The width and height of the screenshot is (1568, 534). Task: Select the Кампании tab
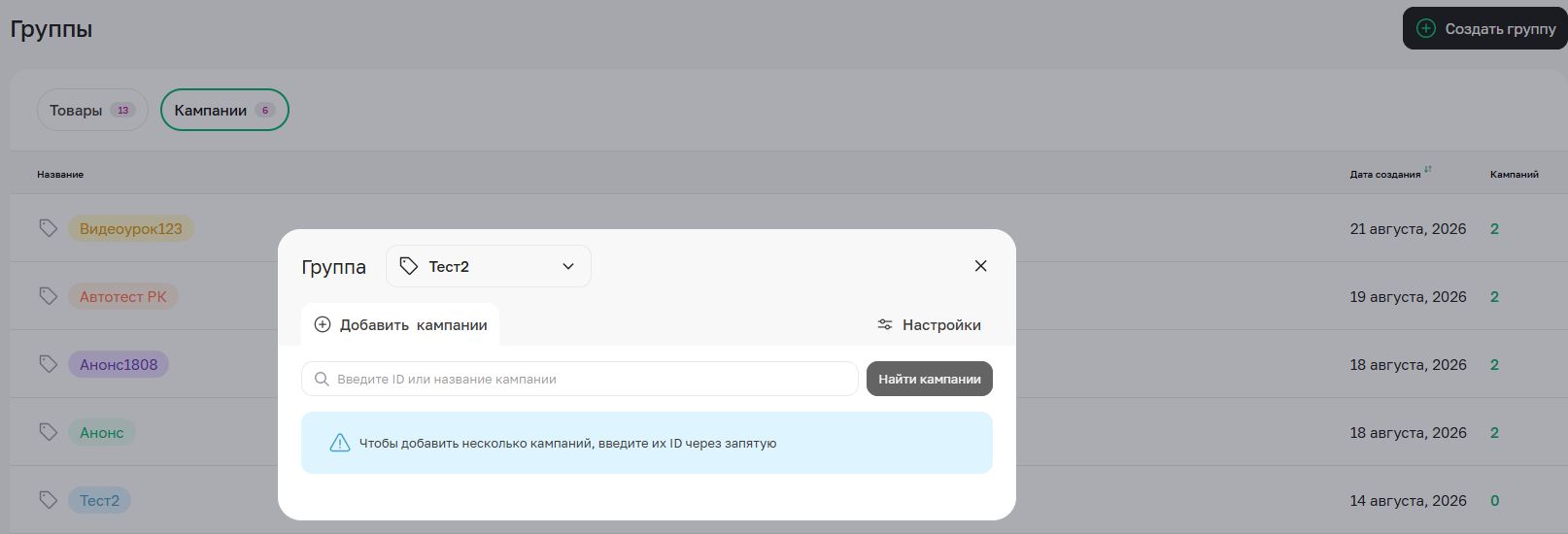[224, 110]
